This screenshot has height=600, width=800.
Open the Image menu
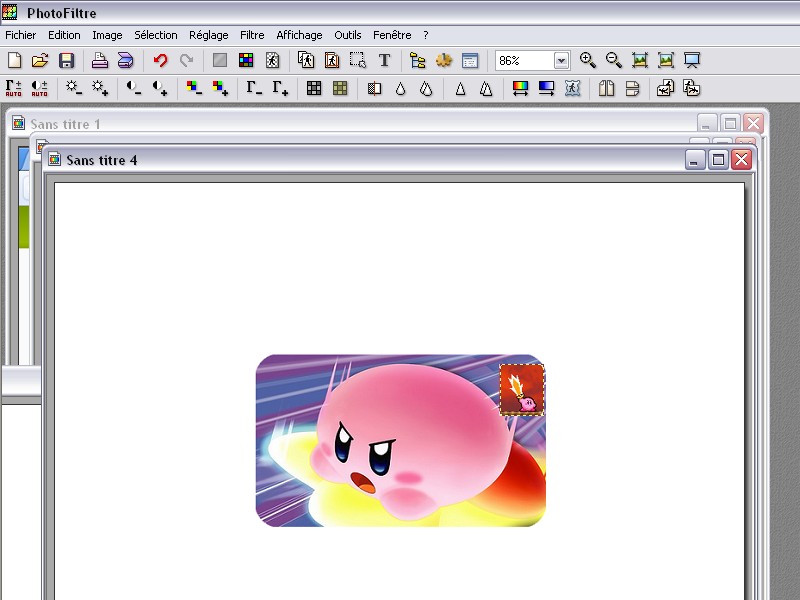pyautogui.click(x=107, y=35)
